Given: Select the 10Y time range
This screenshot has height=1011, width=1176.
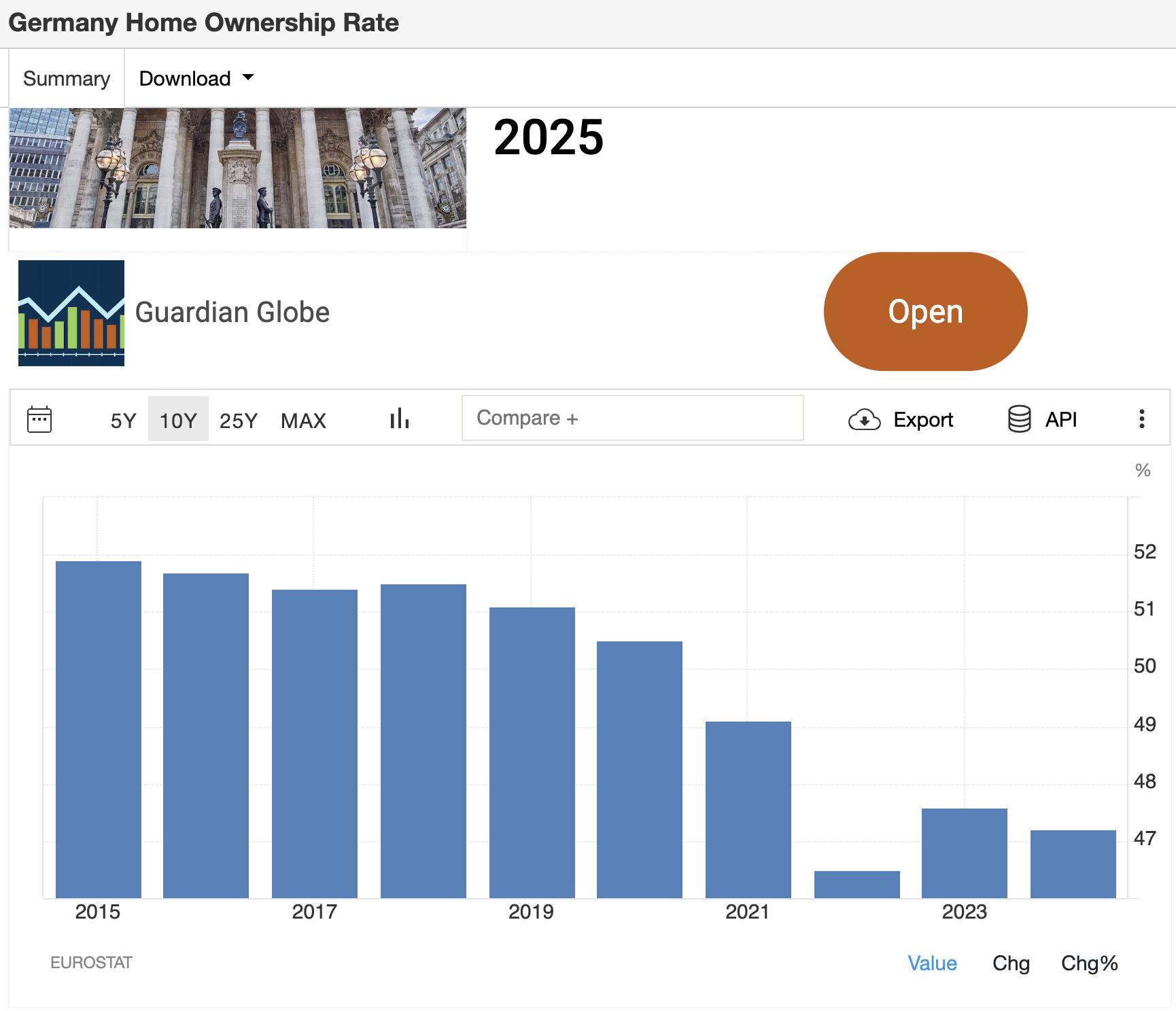Looking at the screenshot, I should click(x=178, y=421).
